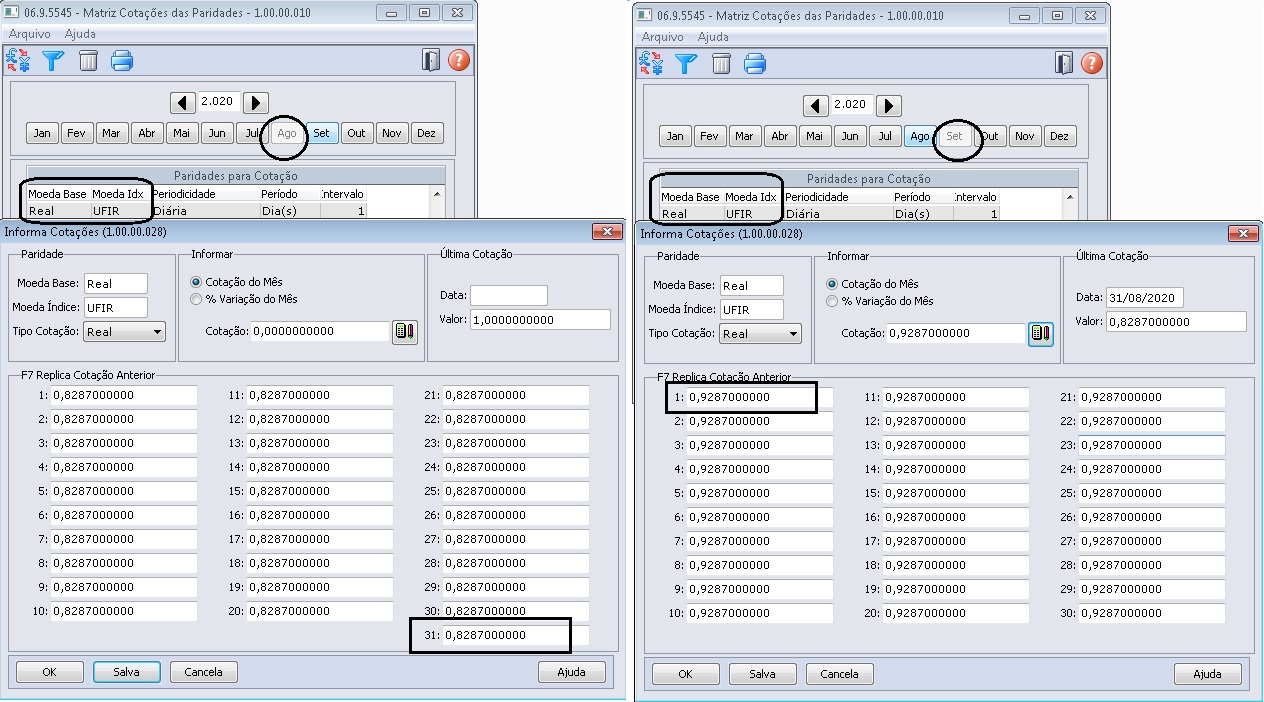This screenshot has width=1264, height=702.
Task: Select % Variação do Mês in left dialog
Action: (x=196, y=299)
